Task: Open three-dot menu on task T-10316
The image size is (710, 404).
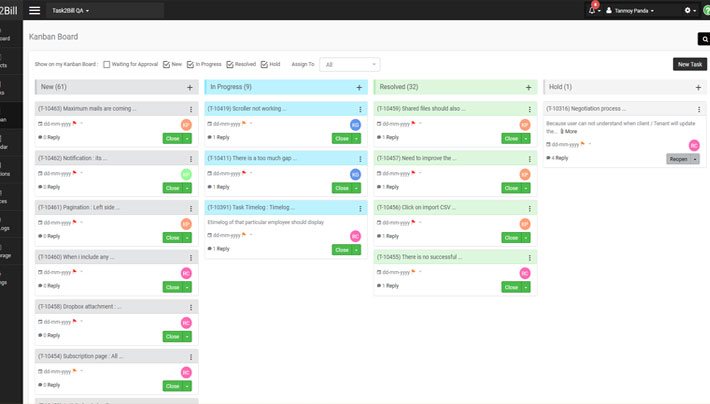Action: coord(698,108)
